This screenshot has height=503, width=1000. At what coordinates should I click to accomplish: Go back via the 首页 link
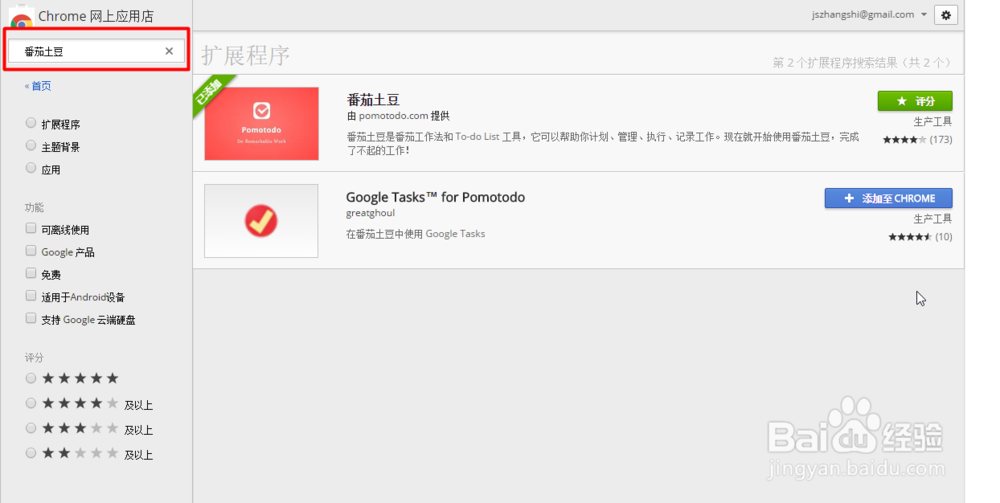tap(38, 87)
